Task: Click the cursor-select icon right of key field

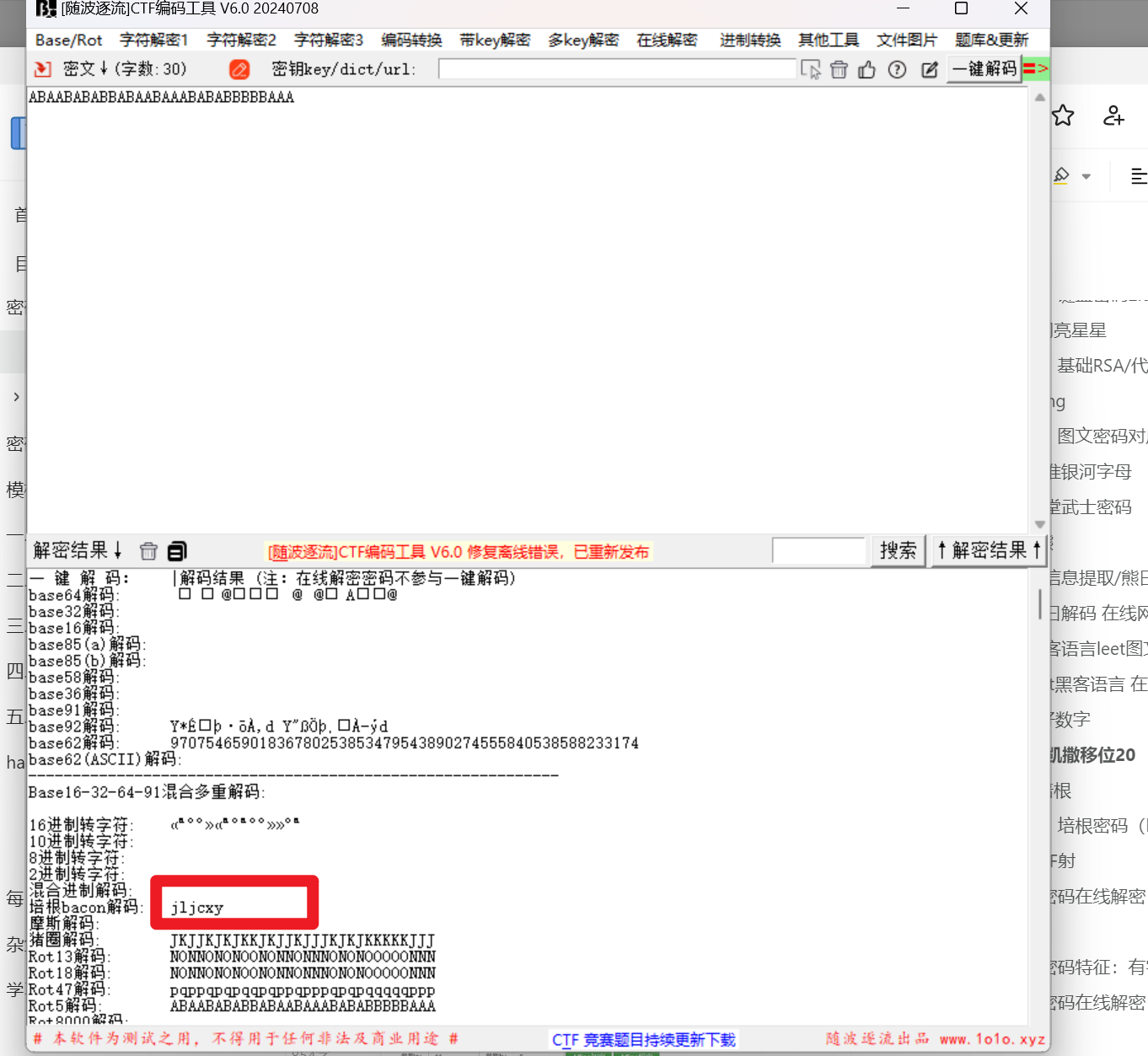Action: [x=811, y=69]
